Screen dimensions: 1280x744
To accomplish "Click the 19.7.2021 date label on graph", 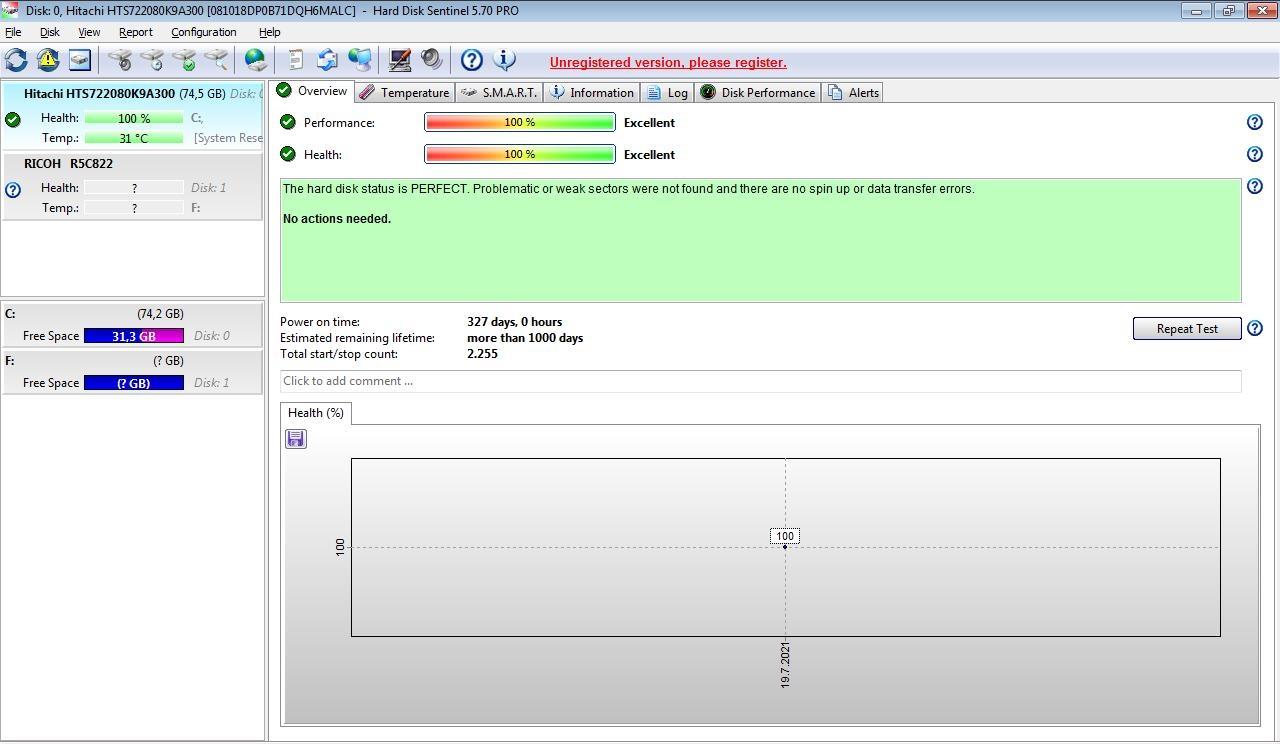I will (785, 666).
